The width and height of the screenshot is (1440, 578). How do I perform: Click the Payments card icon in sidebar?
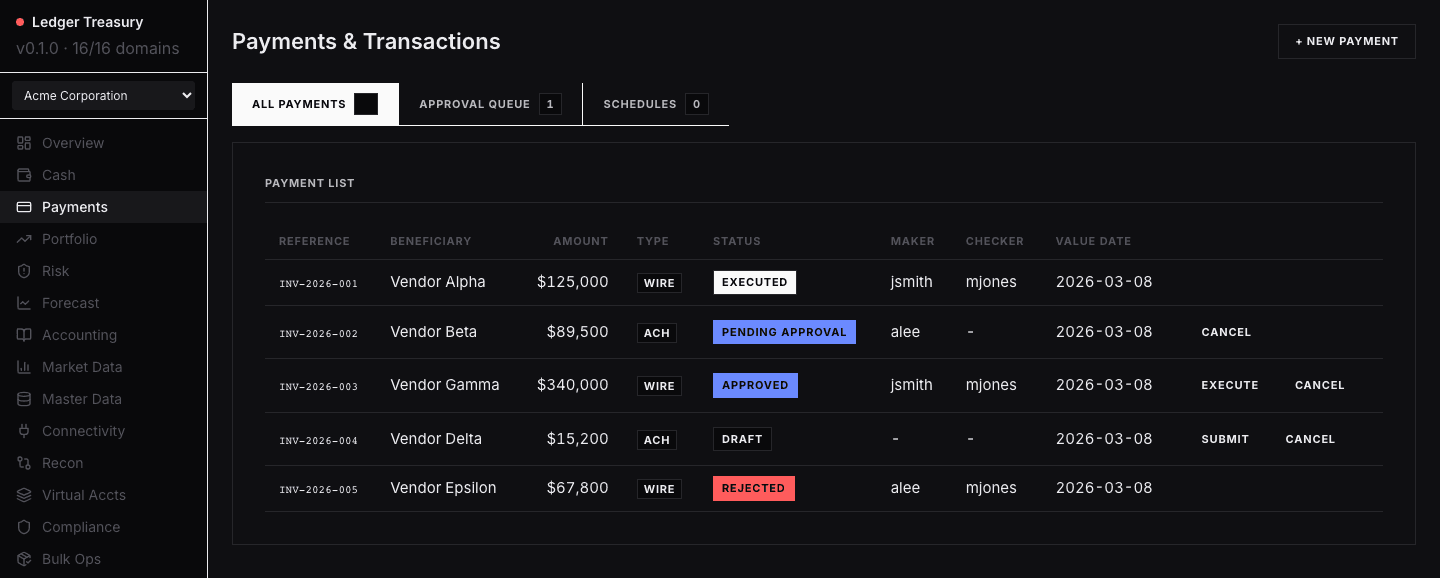pyautogui.click(x=24, y=207)
